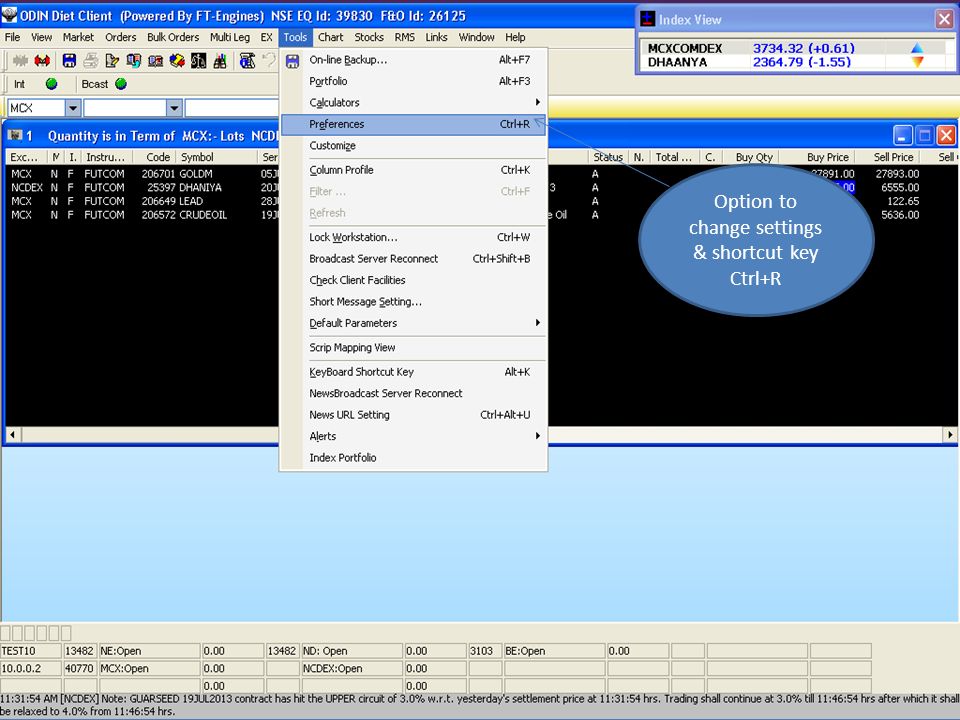Click the MCX:Open status bar cell
Screen dimensions: 960x720
[149, 669]
